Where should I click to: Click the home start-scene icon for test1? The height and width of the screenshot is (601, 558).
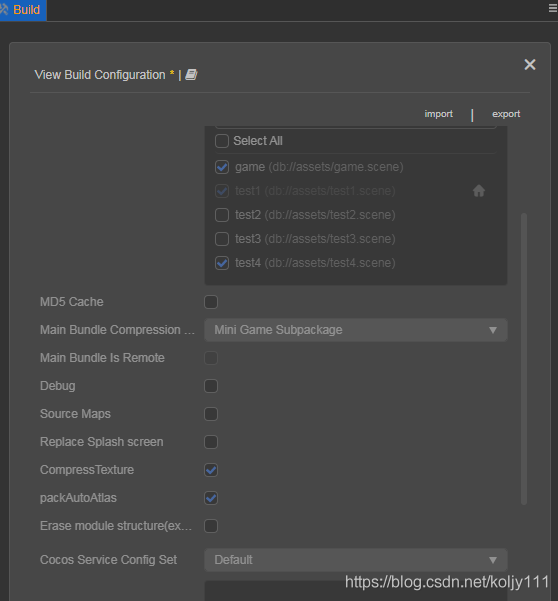coord(478,190)
